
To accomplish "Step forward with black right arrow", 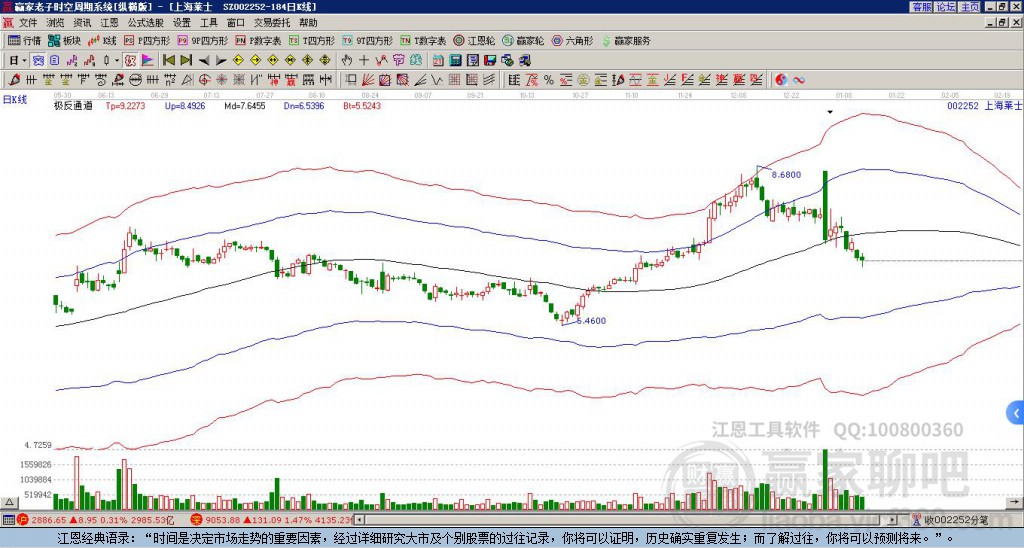I will [x=221, y=61].
